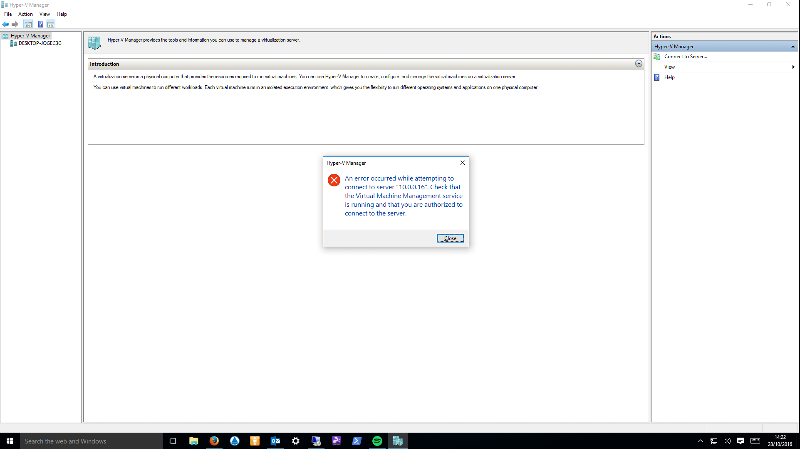The image size is (800, 449).
Task: Open the Action menu
Action: [x=25, y=14]
